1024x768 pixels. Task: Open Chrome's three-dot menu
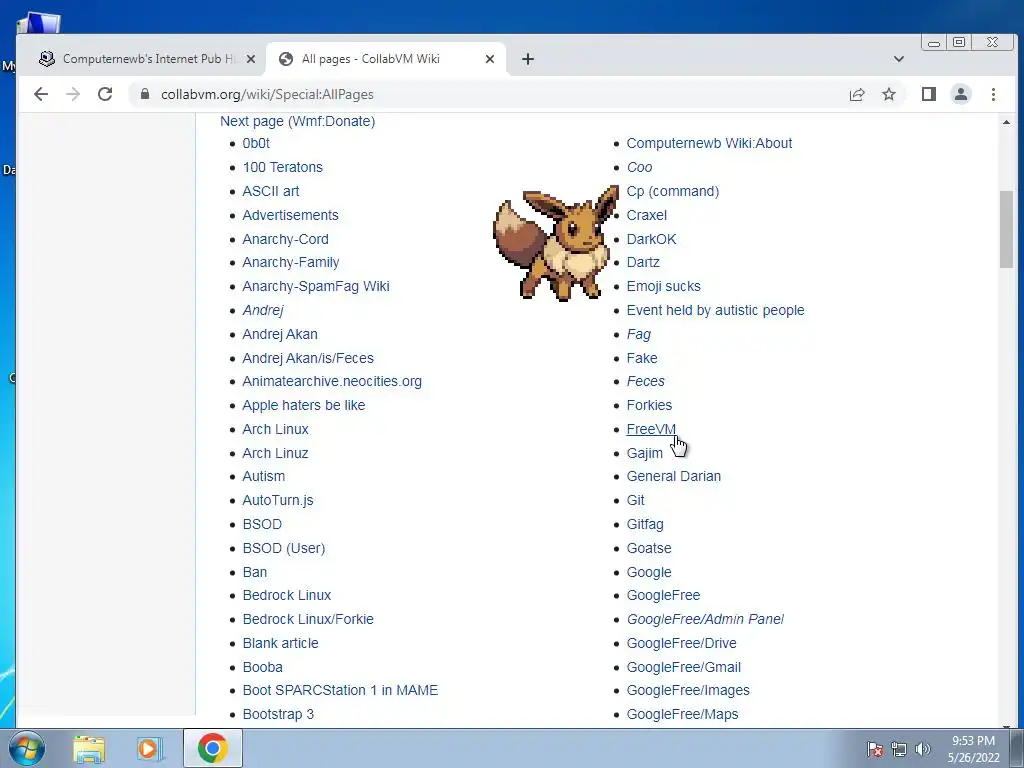click(993, 94)
